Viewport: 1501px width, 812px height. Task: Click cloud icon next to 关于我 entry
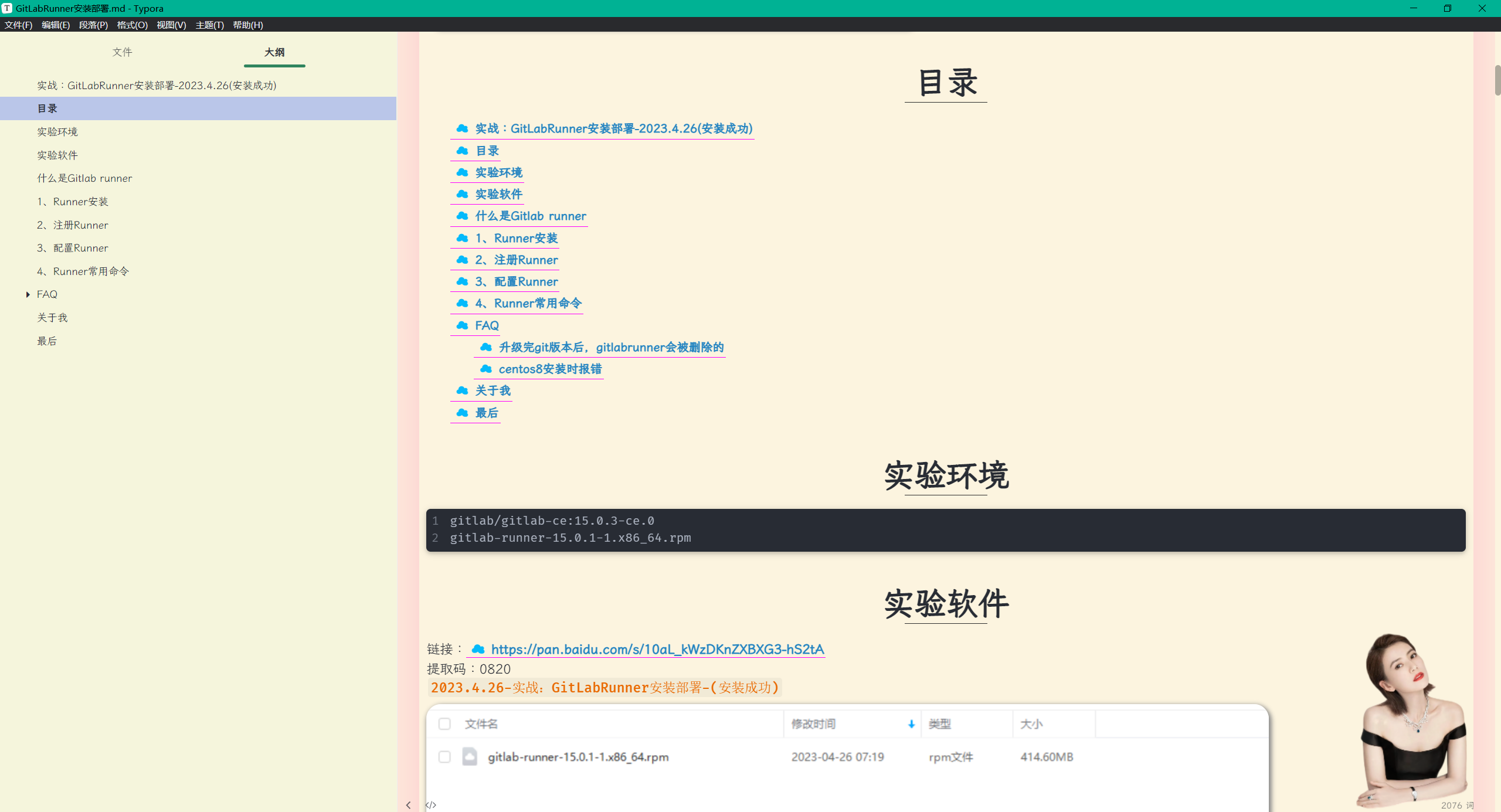coord(462,390)
